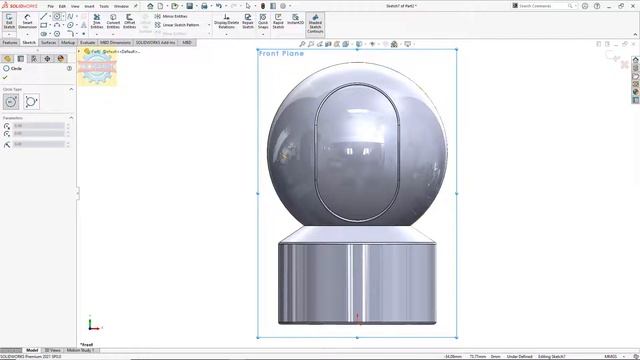
Task: Switch to the MBD Dimensions tab
Action: [116, 42]
